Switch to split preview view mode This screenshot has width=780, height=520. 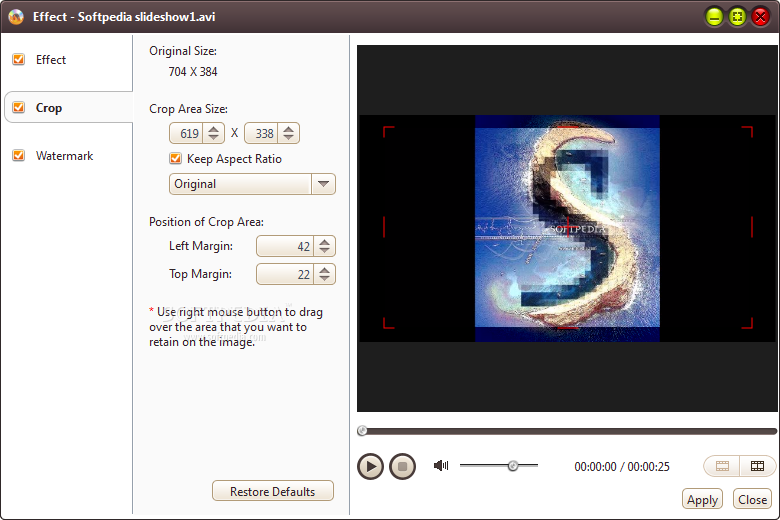click(757, 466)
